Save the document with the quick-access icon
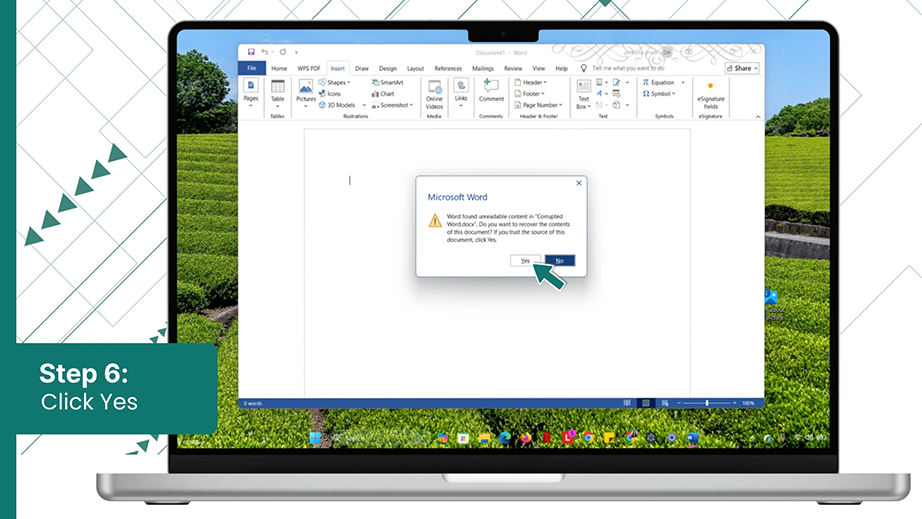The image size is (922, 519). coord(251,52)
